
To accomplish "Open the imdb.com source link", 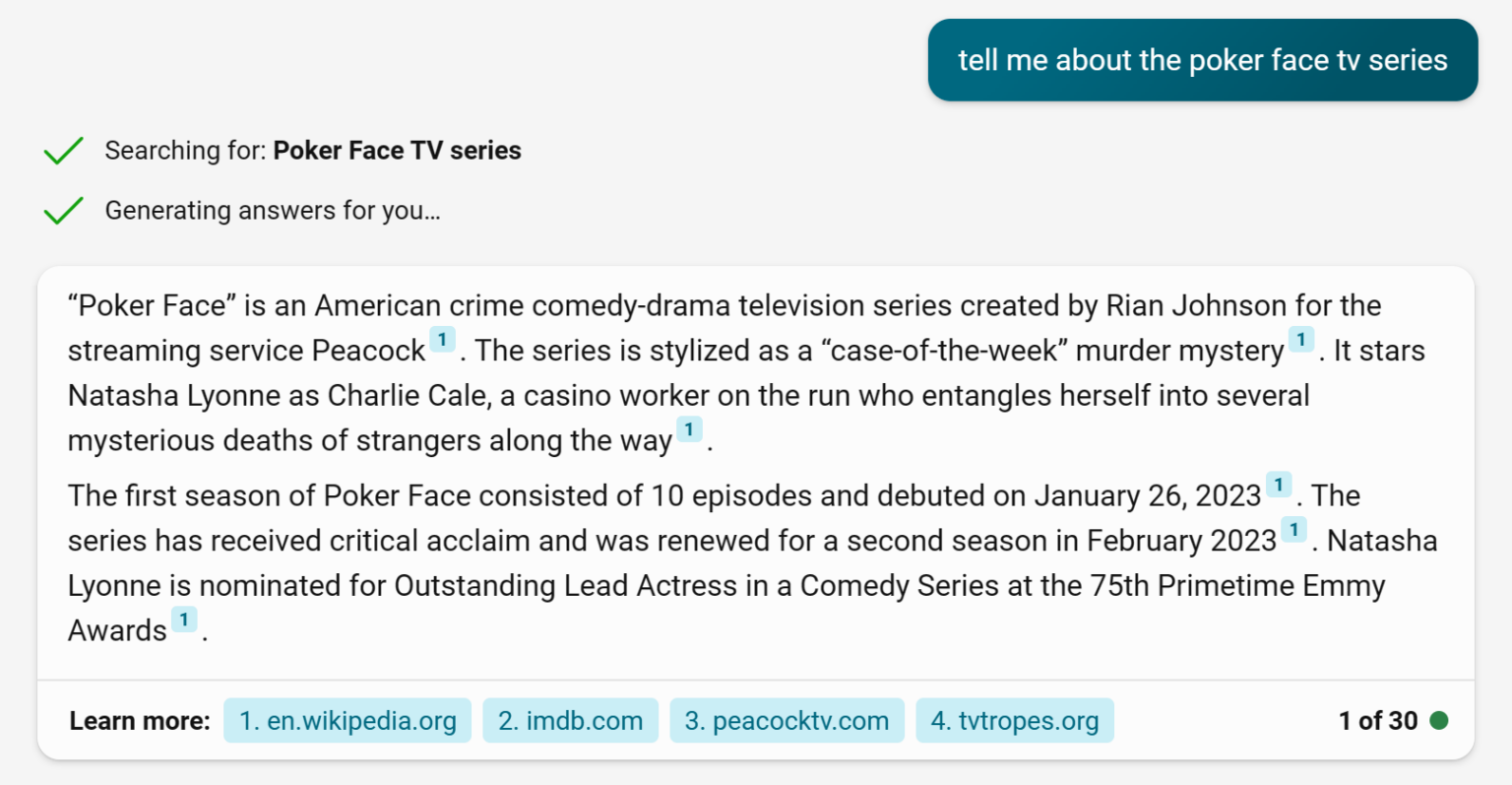I will (x=570, y=721).
